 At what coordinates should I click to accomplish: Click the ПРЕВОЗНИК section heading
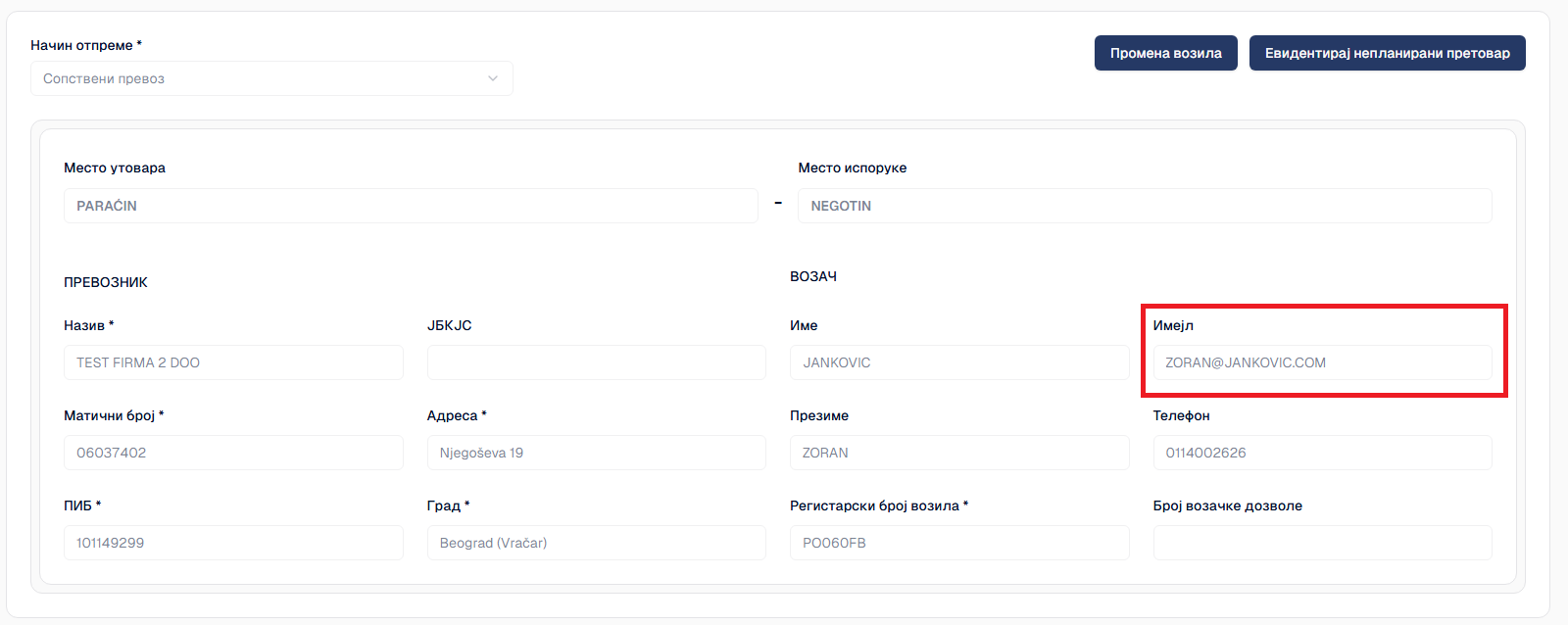click(x=106, y=282)
